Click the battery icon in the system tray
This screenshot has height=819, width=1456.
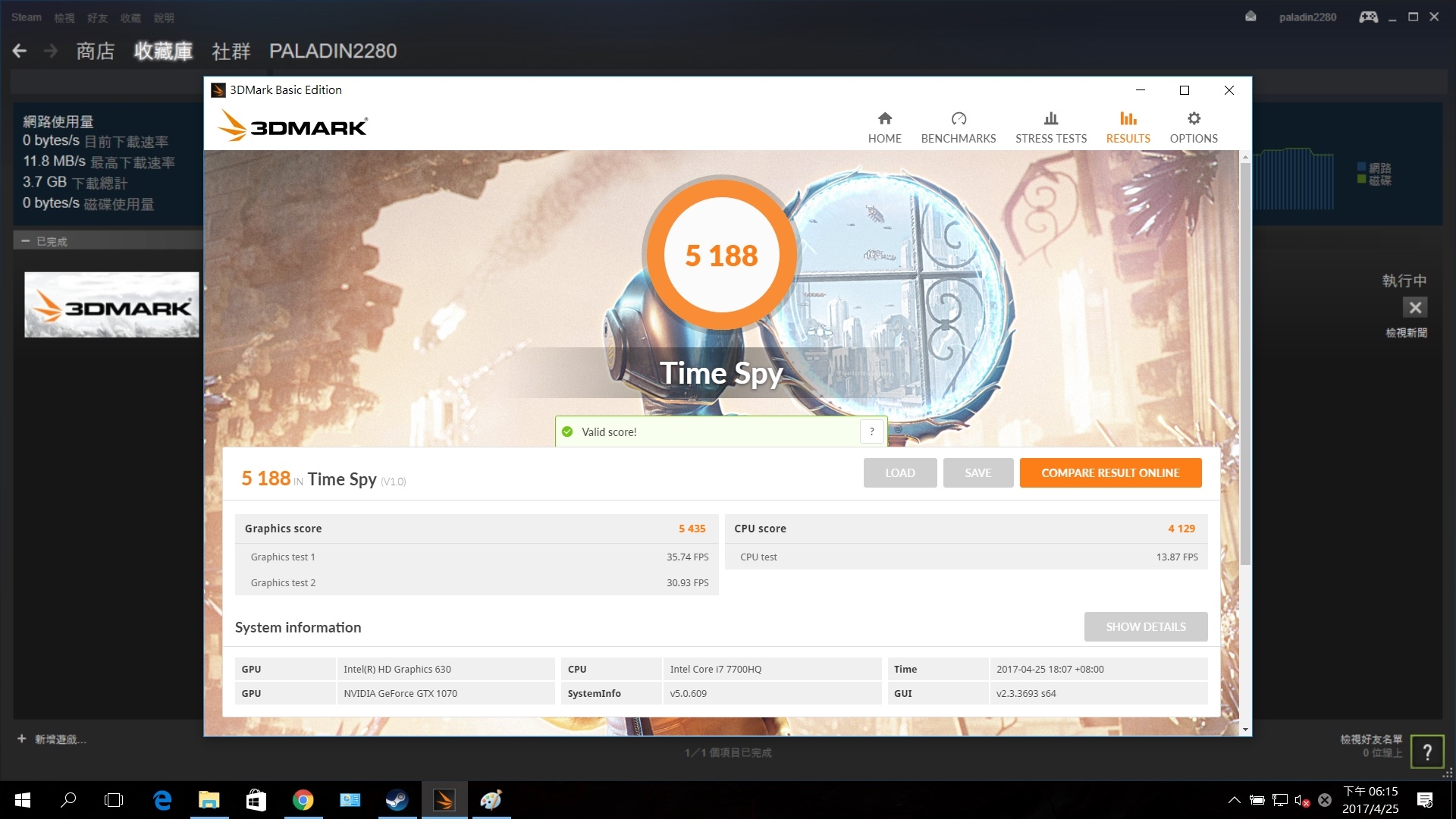[x=1257, y=800]
